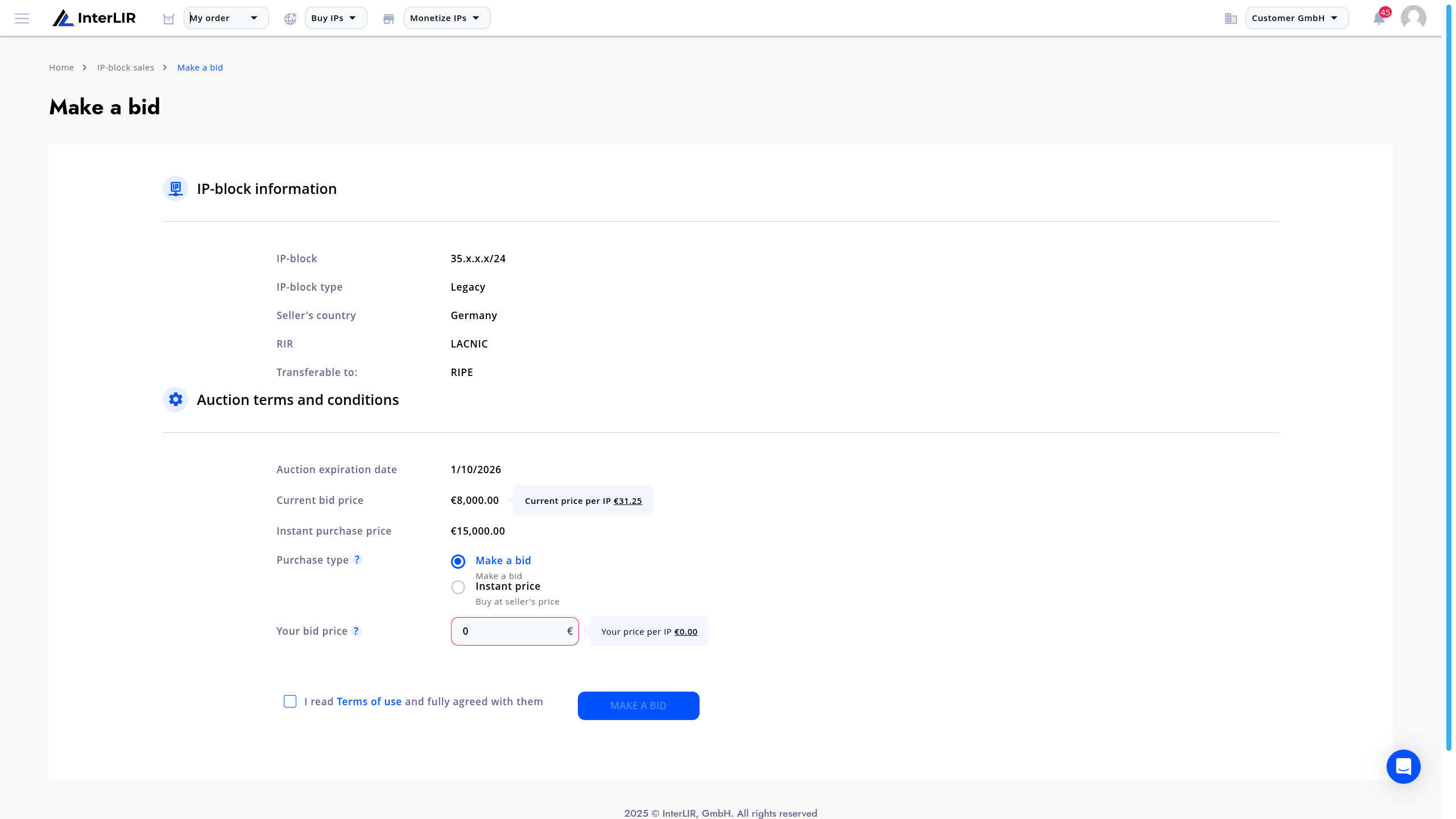The height and width of the screenshot is (819, 1456).
Task: Open the chat support widget
Action: pyautogui.click(x=1403, y=766)
